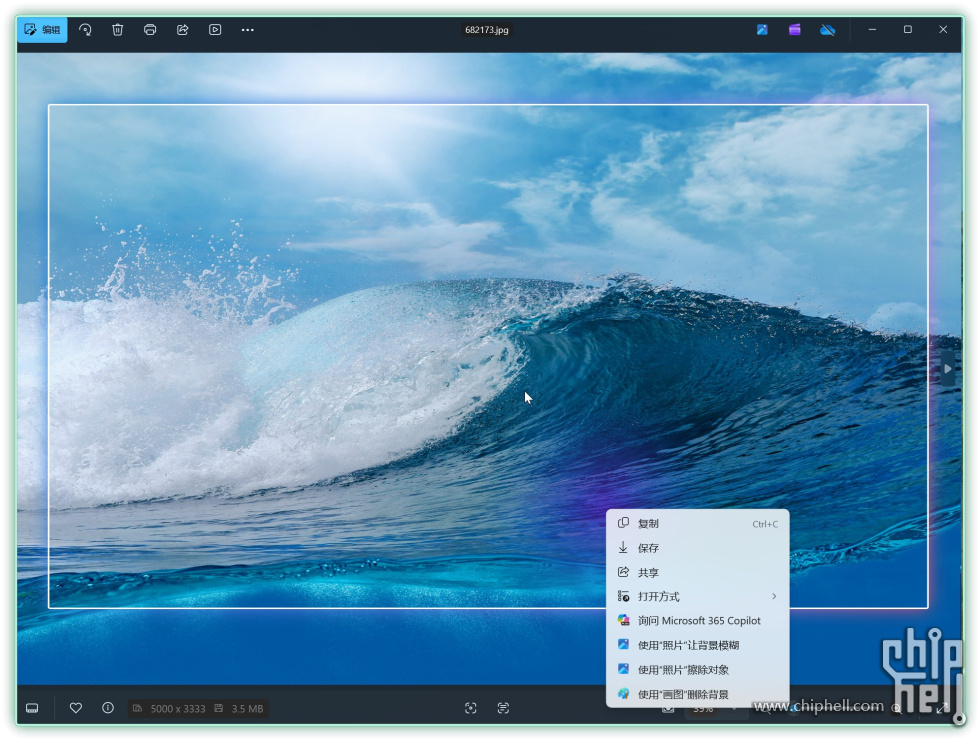Print the photo using the printer icon
This screenshot has height=741, width=980.
point(150,30)
